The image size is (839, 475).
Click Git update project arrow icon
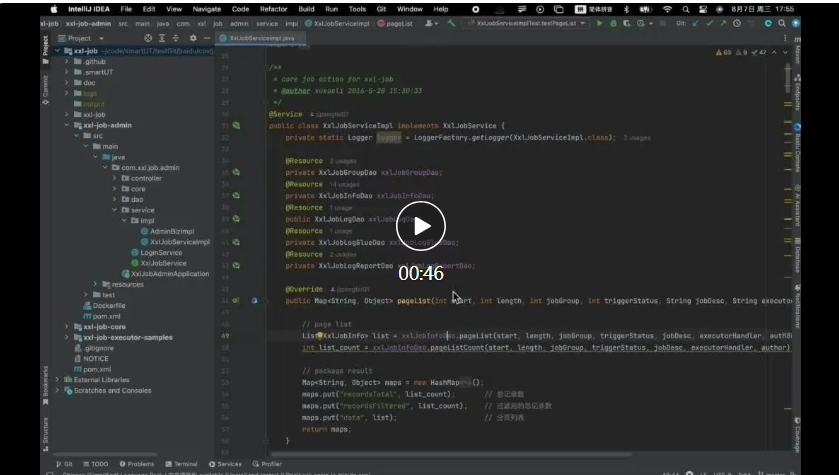(696, 24)
